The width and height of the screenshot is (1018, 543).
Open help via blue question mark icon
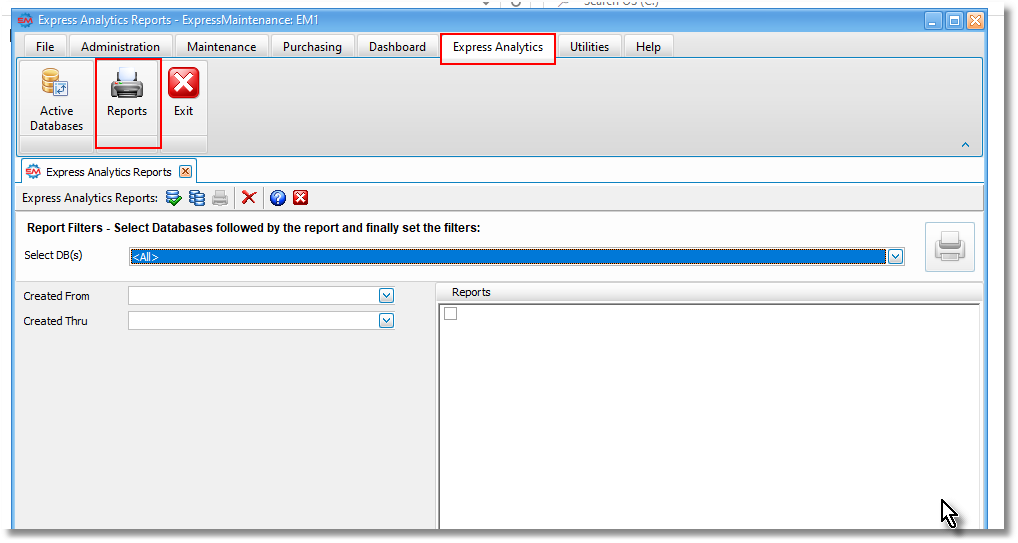tap(278, 198)
